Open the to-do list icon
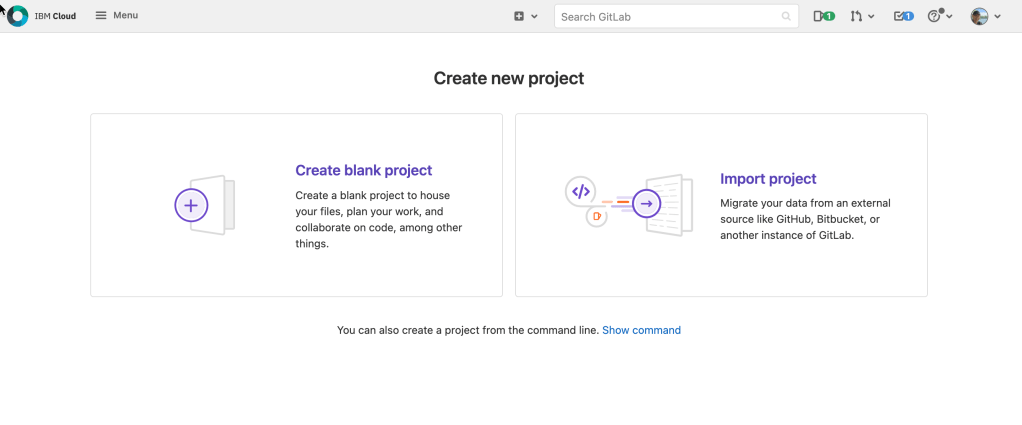This screenshot has height=425, width=1022. point(903,16)
